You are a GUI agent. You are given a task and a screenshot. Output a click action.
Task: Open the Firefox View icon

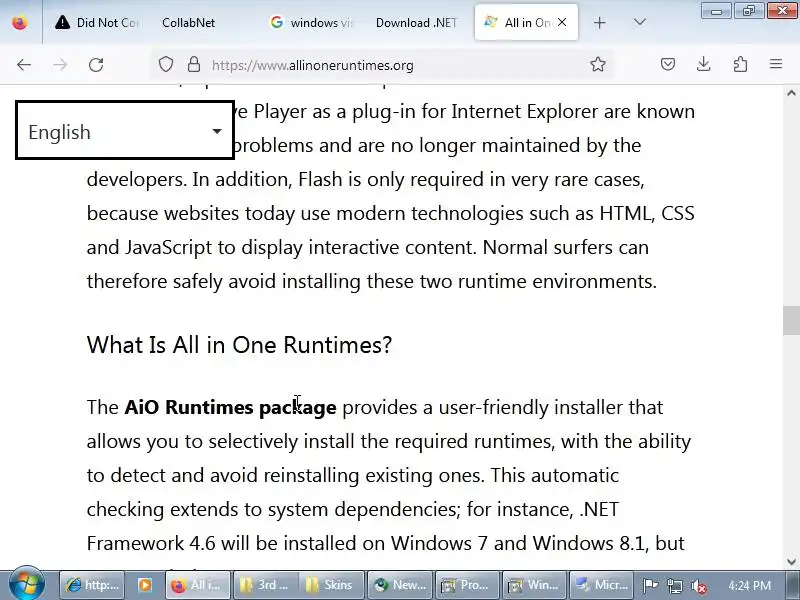click(20, 22)
